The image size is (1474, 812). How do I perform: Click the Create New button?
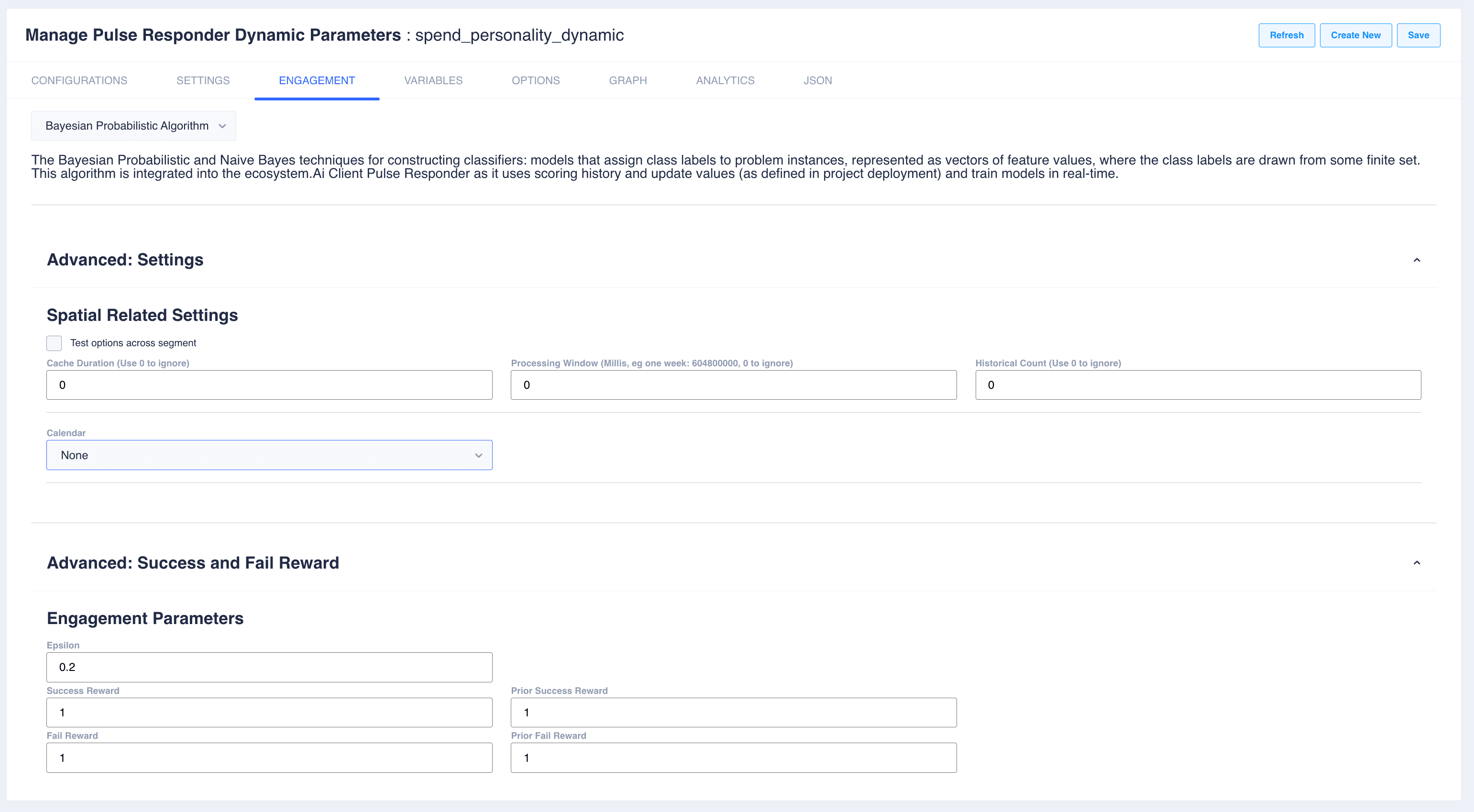click(x=1355, y=35)
